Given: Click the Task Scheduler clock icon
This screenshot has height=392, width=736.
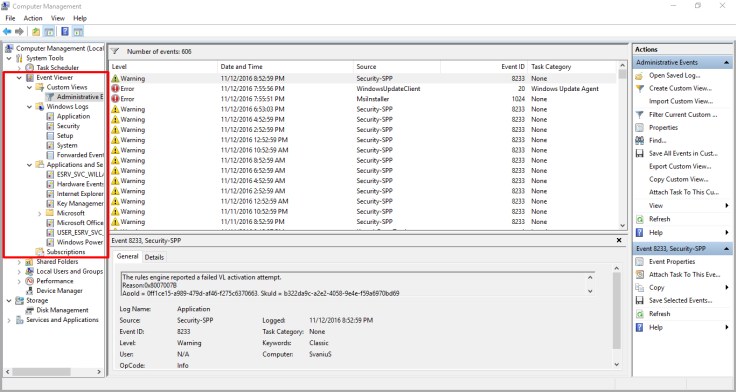Looking at the screenshot, I should click(30, 68).
